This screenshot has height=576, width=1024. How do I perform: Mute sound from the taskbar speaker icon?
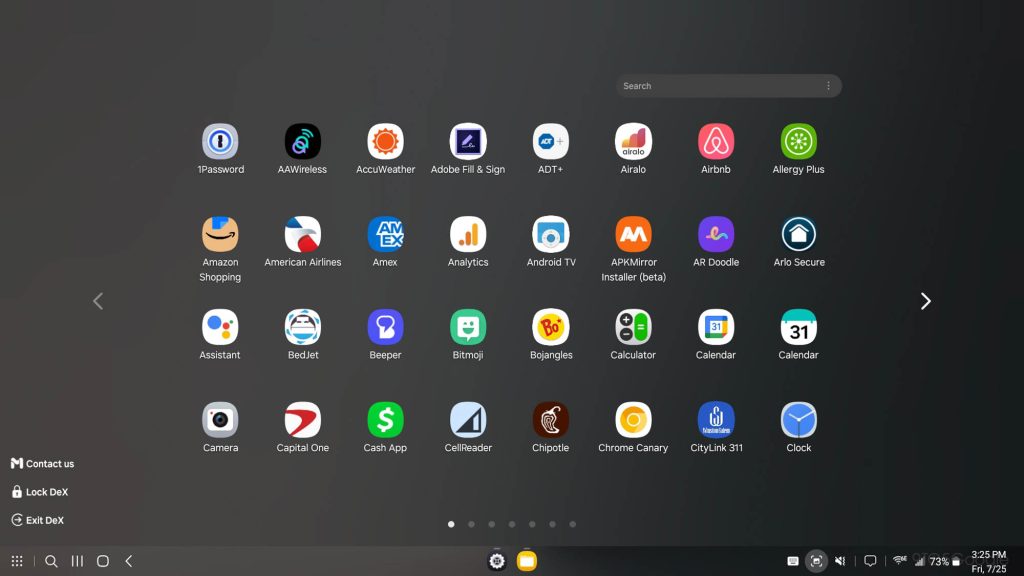tap(841, 561)
